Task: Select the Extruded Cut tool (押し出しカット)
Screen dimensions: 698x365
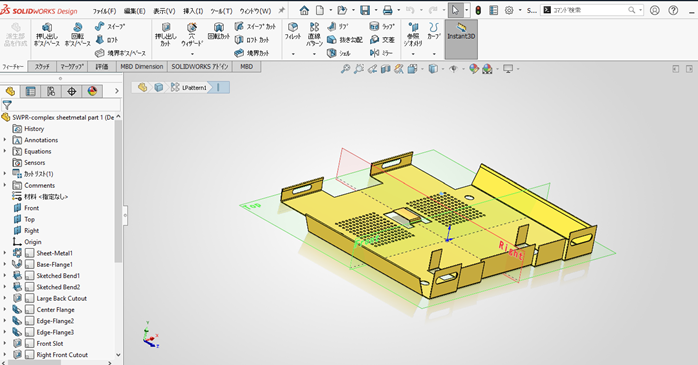Action: click(166, 35)
